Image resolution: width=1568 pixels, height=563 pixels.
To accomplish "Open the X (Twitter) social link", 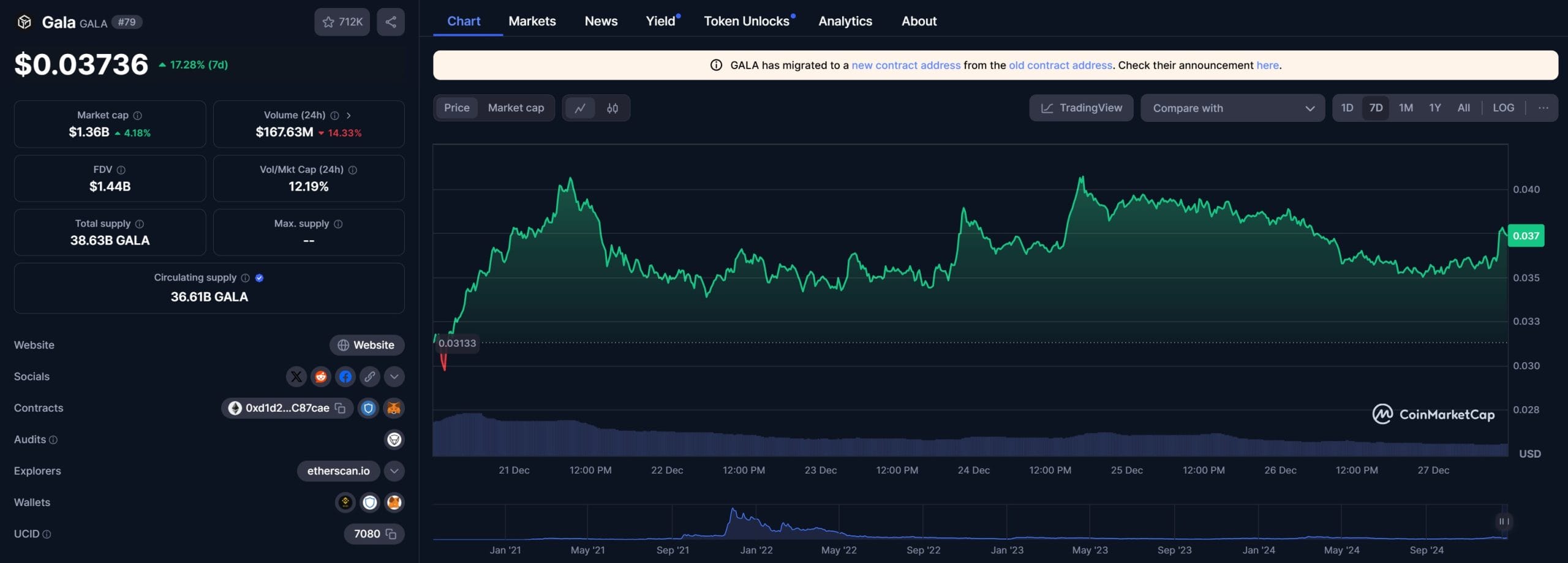I will (296, 377).
